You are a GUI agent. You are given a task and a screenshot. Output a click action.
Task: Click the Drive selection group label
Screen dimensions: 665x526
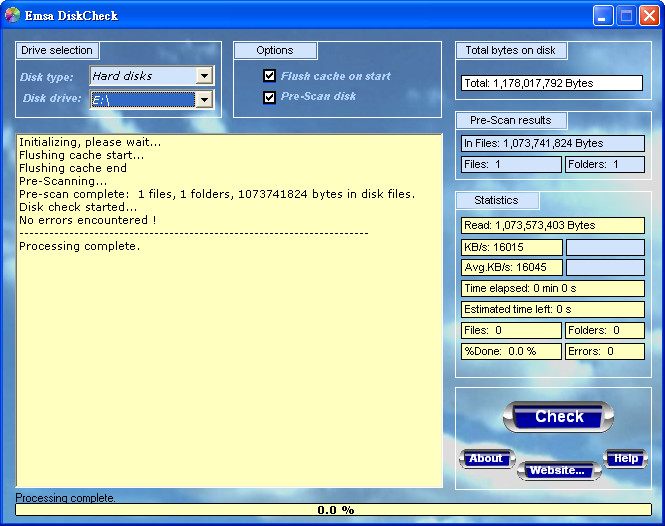coord(57,50)
